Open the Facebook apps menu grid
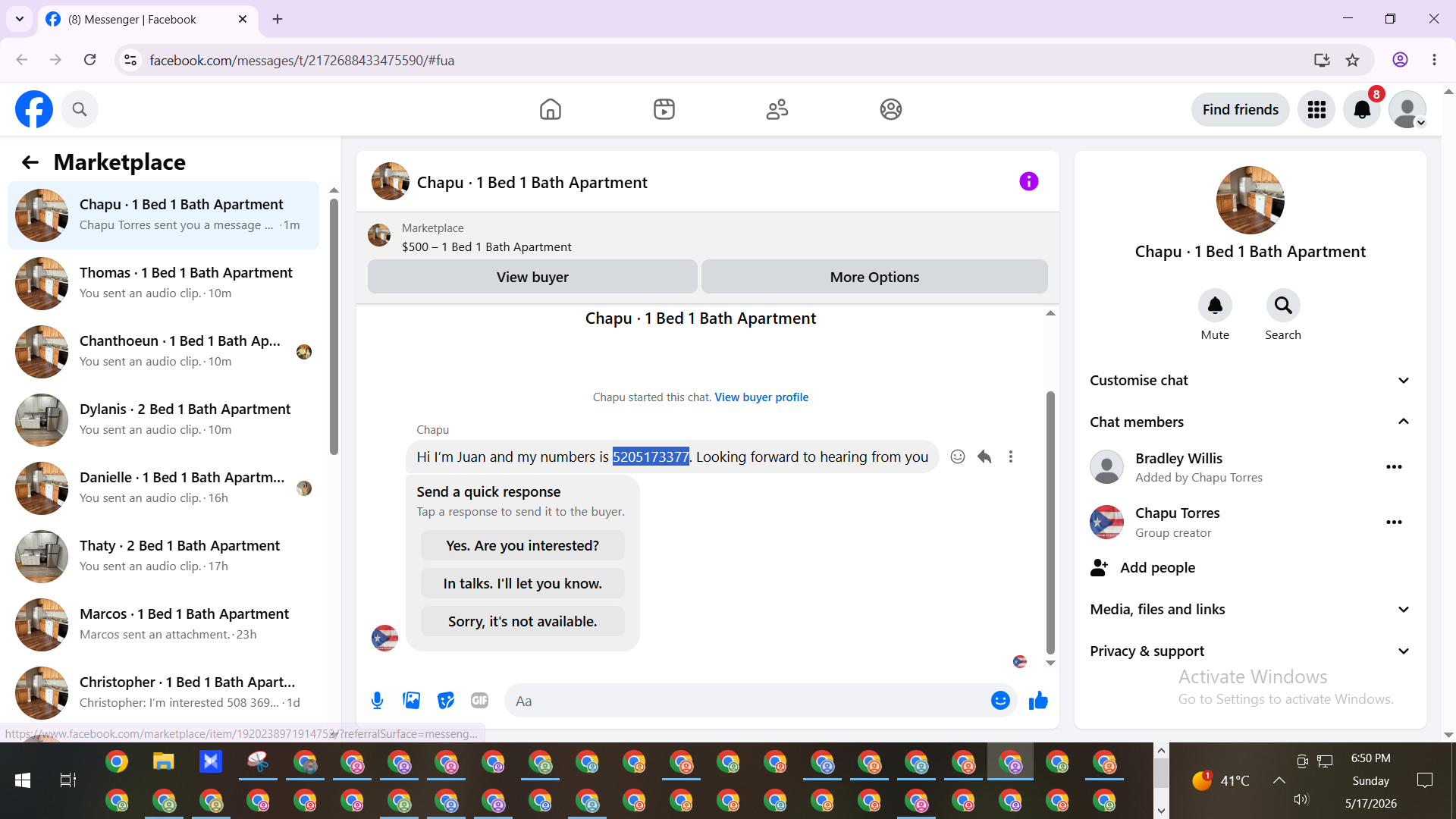 click(x=1316, y=110)
